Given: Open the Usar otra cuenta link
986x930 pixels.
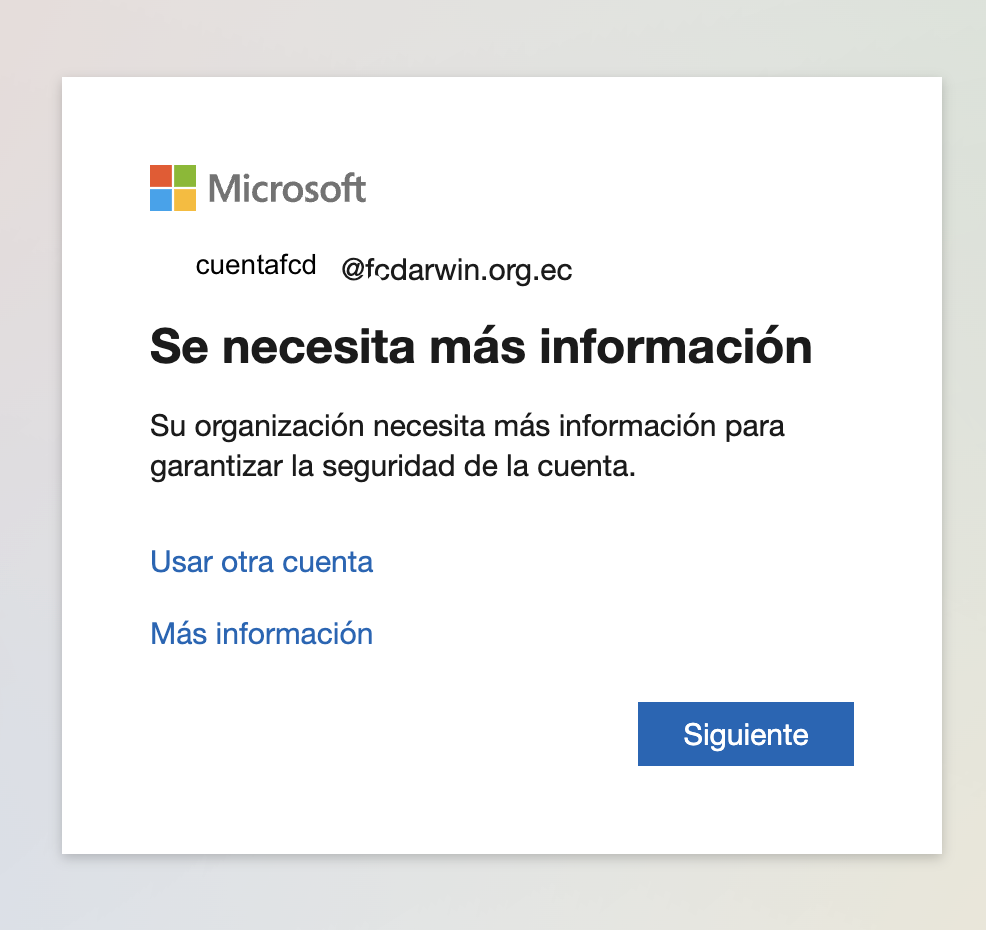Looking at the screenshot, I should pyautogui.click(x=262, y=562).
